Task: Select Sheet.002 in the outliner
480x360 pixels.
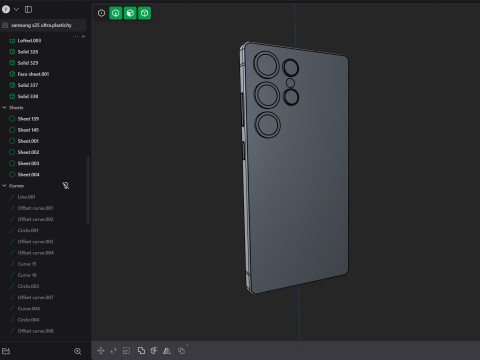Action: [x=28, y=152]
